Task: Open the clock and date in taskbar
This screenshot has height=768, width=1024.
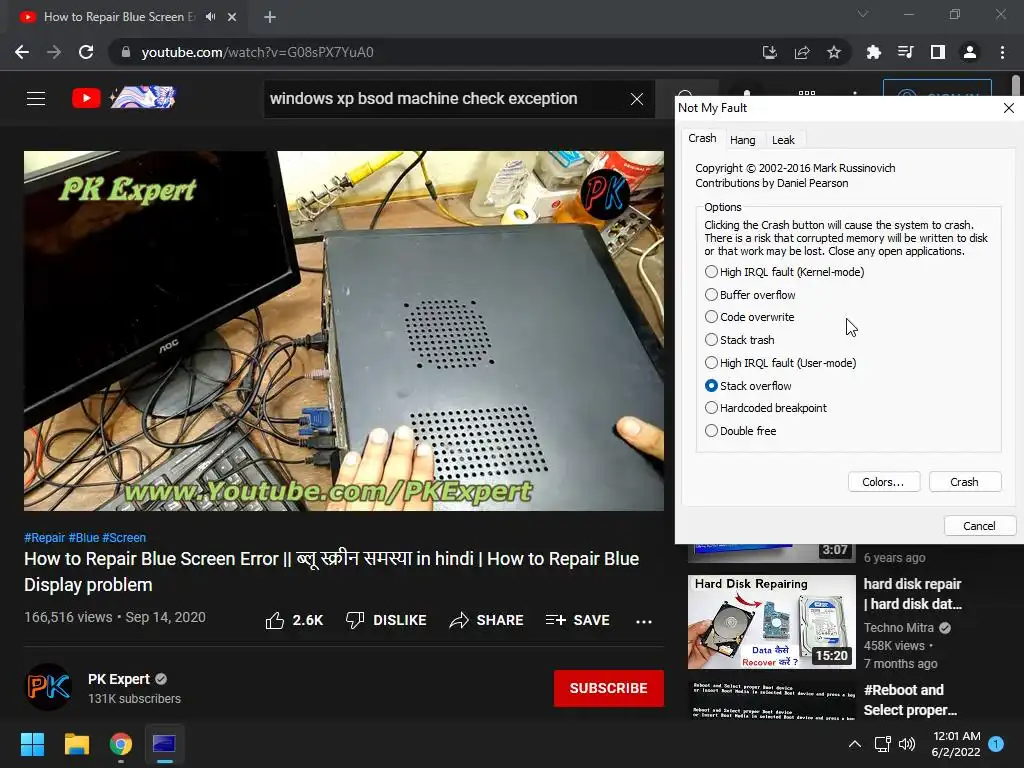Action: tap(956, 744)
